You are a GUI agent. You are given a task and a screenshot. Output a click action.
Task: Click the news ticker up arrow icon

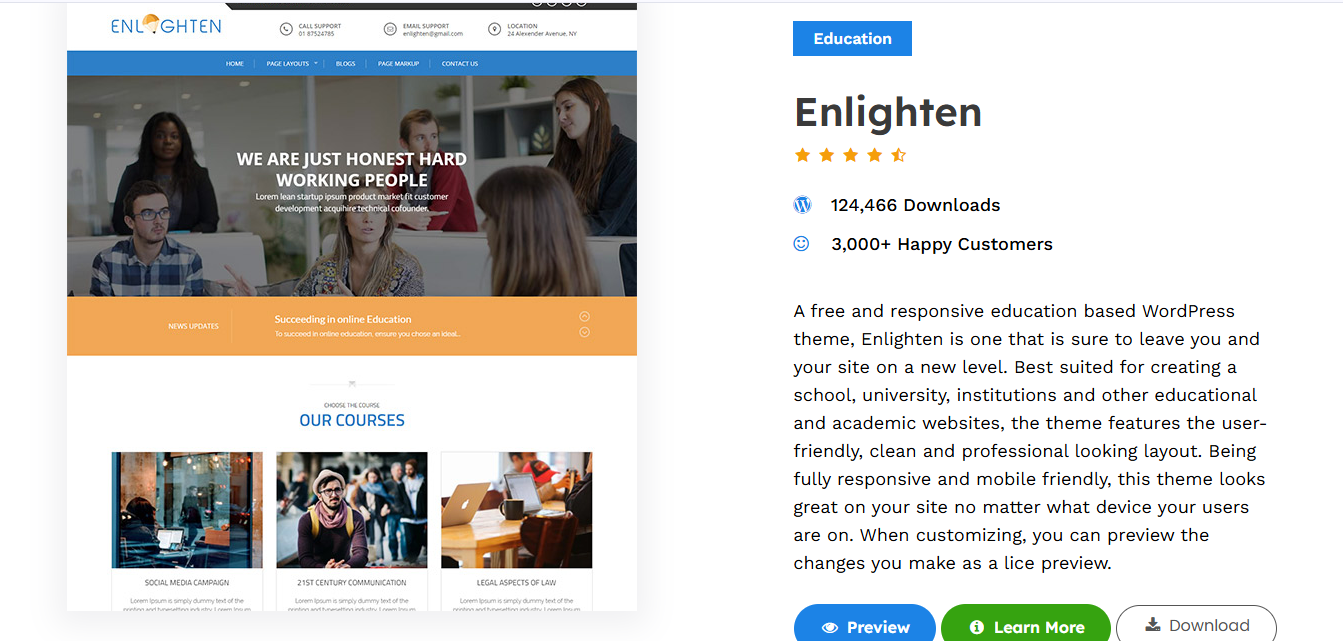(x=585, y=317)
